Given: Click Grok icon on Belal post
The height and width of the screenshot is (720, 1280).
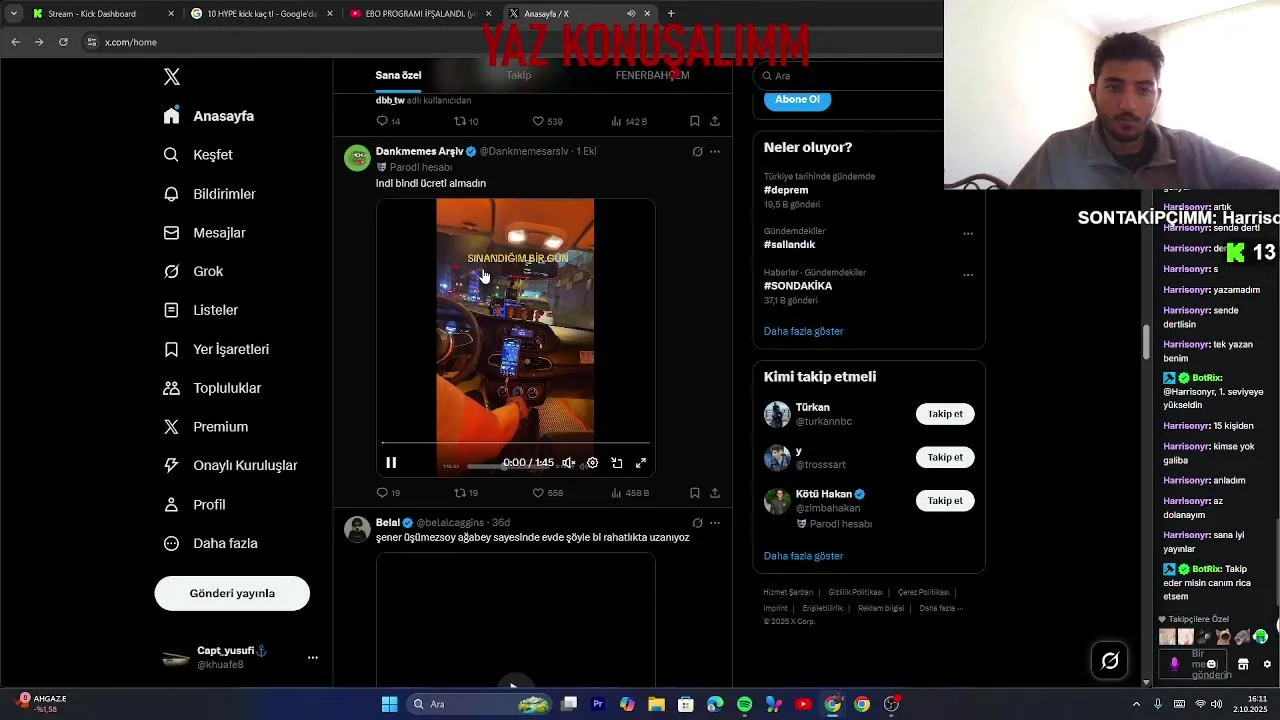Looking at the screenshot, I should pyautogui.click(x=697, y=523).
